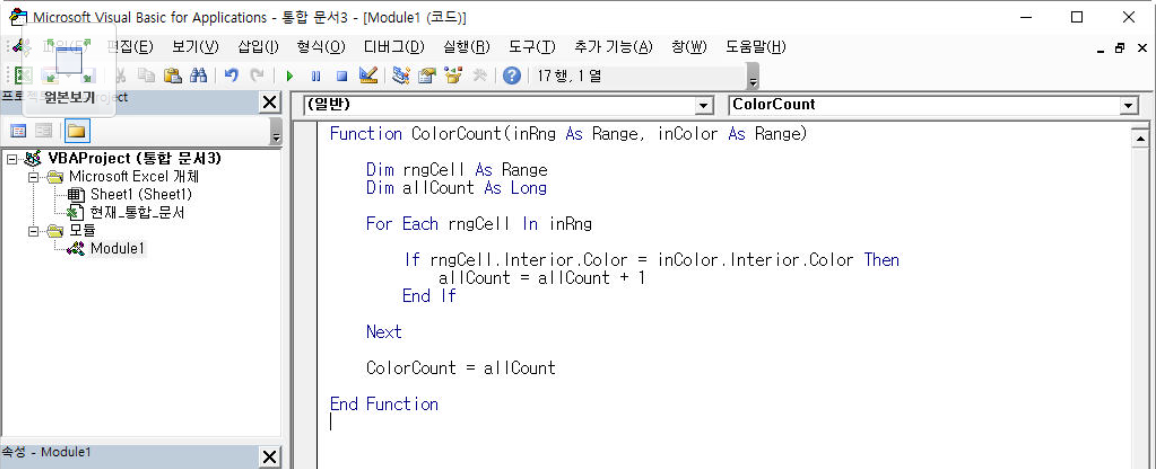Click the '17 행, 1 열' position indicator
Image resolution: width=1156 pixels, height=469 pixels.
tap(569, 75)
